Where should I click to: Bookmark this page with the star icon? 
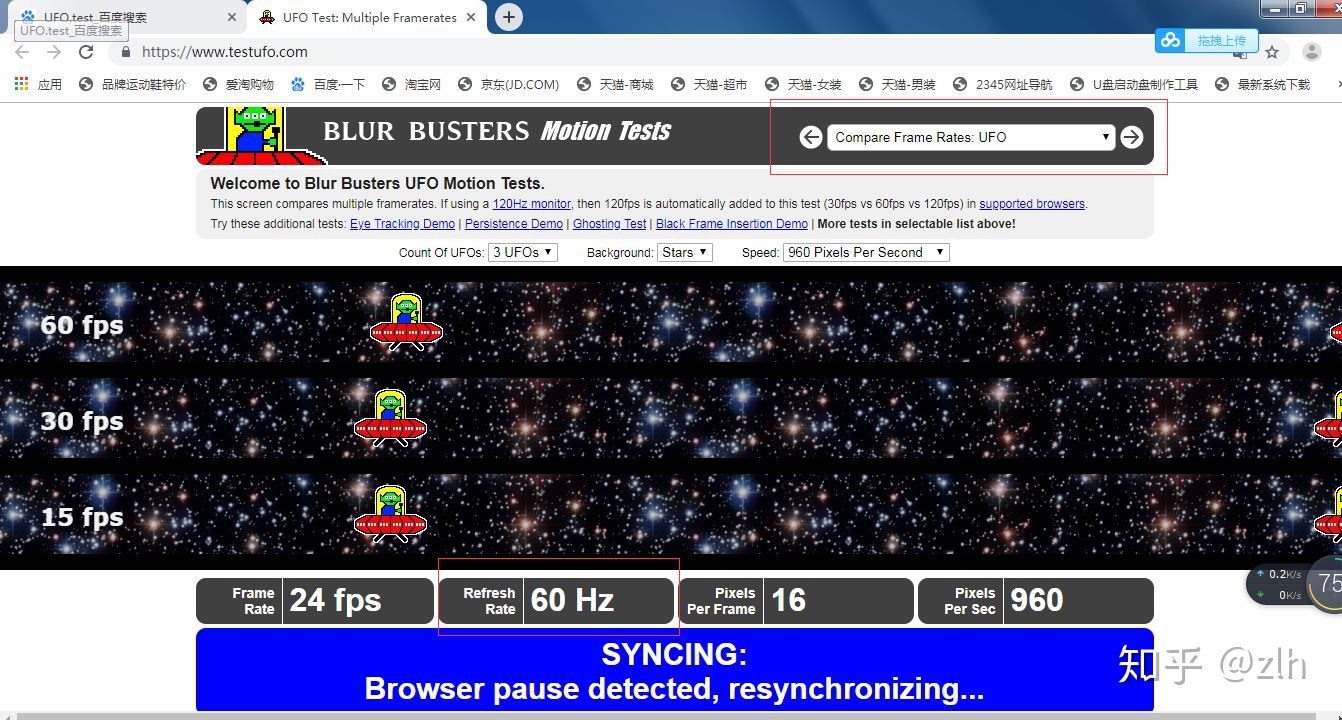coord(1272,52)
